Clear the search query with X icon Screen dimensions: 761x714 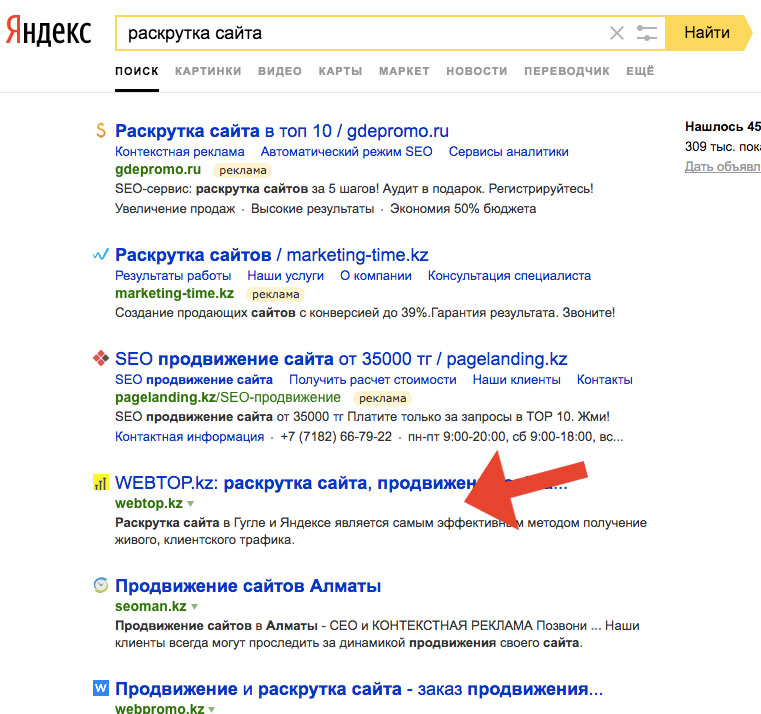(616, 33)
